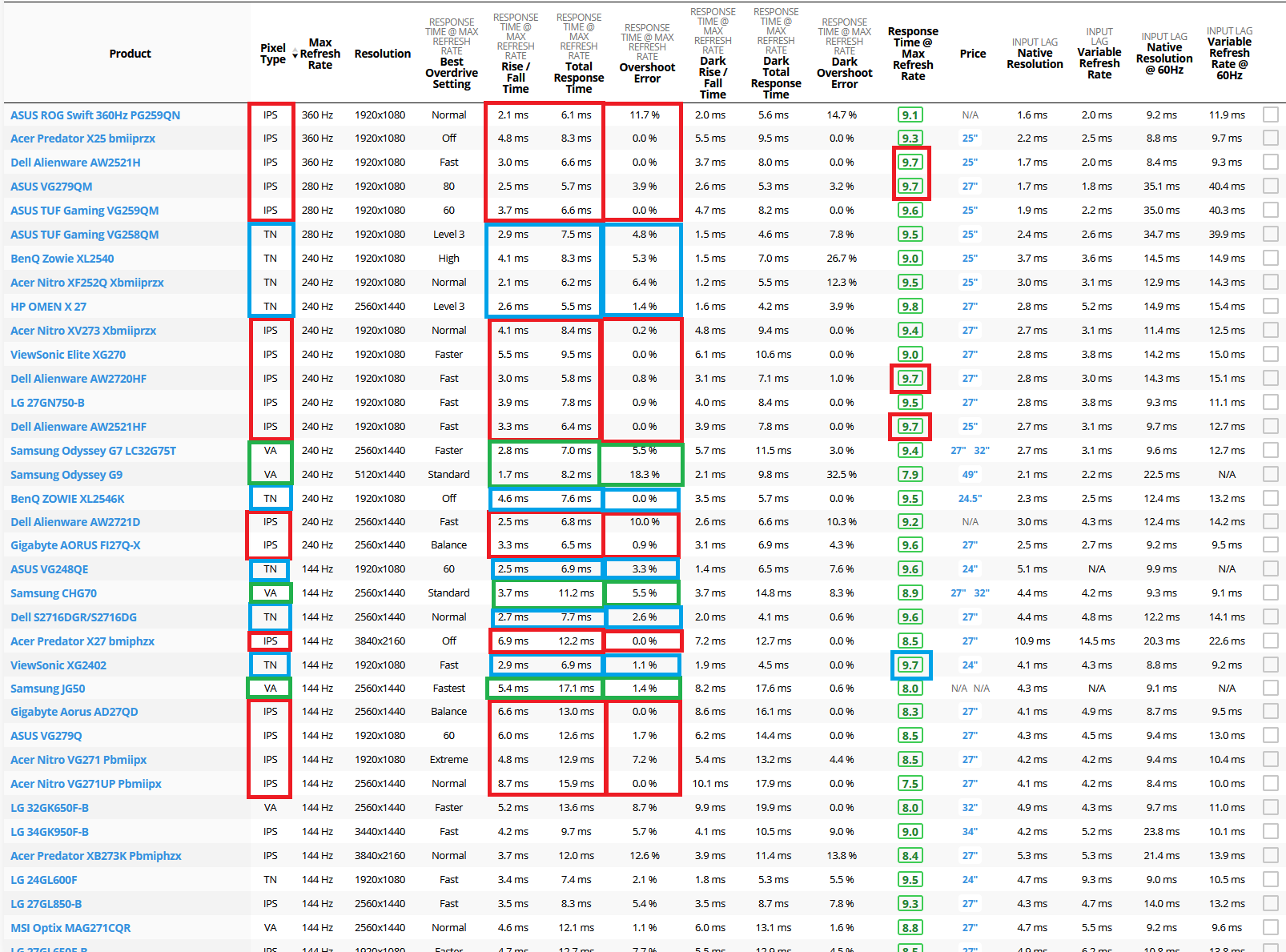Open the Acer Predator X25 bmiiprzx review link

[82, 139]
